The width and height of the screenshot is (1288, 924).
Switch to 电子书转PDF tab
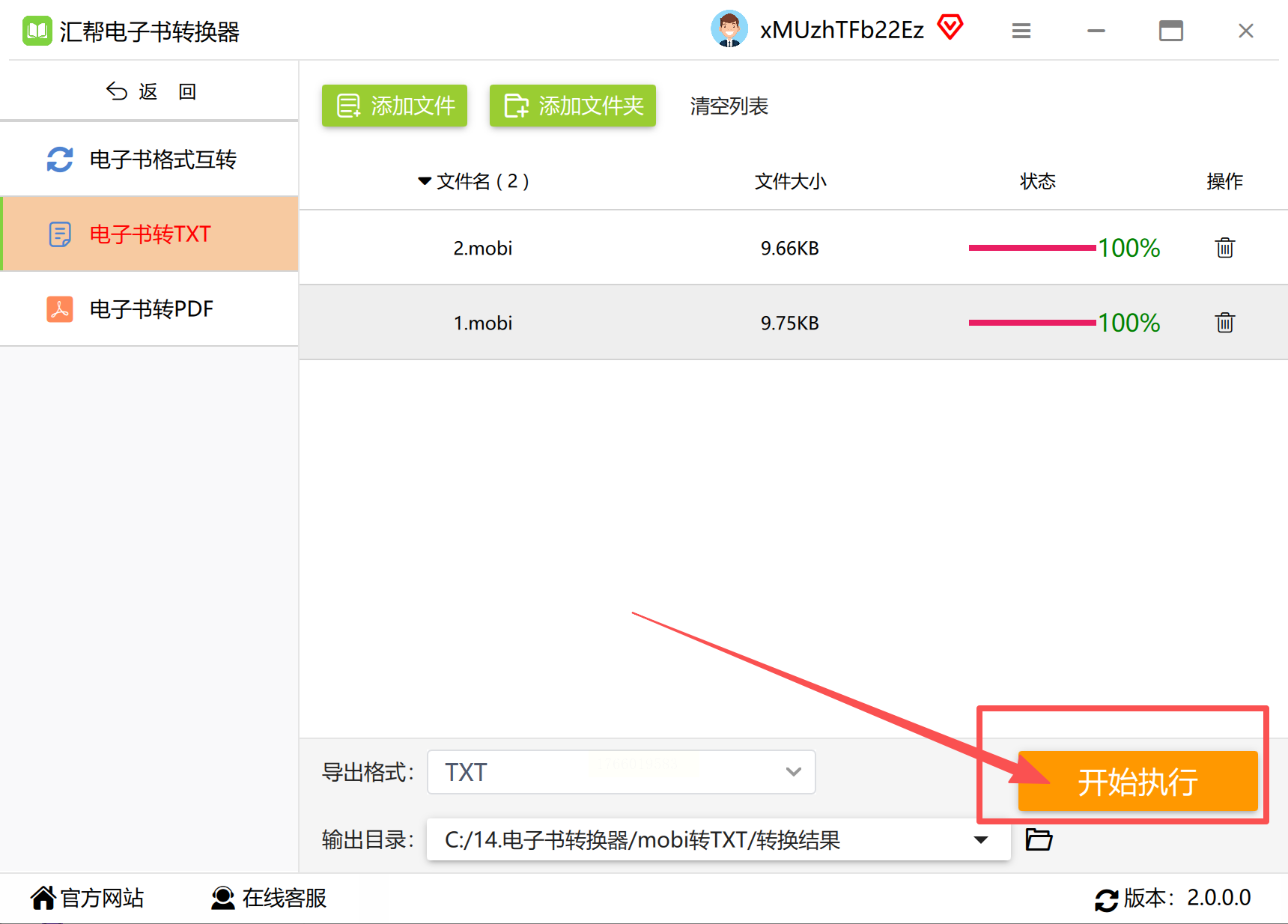pyautogui.click(x=149, y=308)
